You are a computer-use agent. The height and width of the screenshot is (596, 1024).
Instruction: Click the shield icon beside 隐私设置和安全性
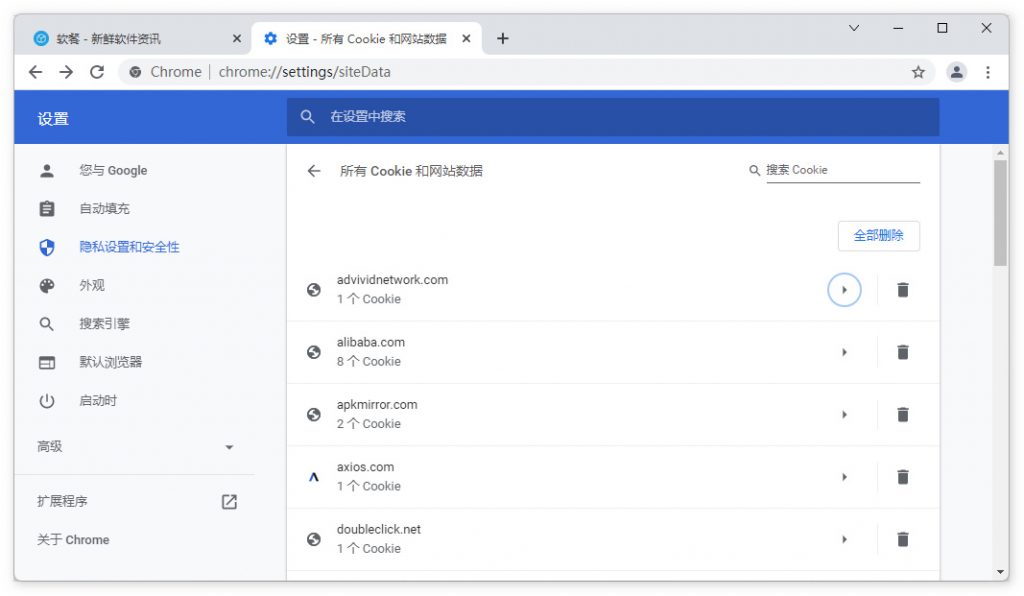45,247
